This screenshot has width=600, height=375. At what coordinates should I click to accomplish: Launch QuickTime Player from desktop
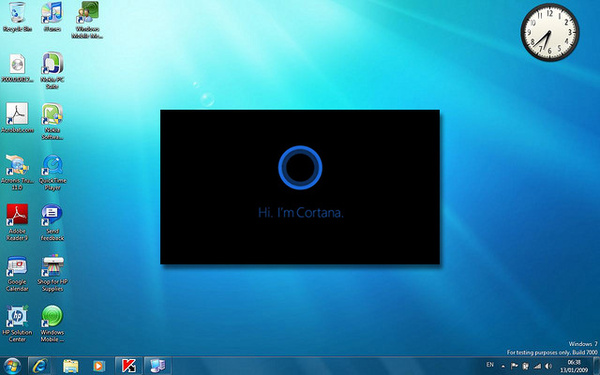point(52,172)
